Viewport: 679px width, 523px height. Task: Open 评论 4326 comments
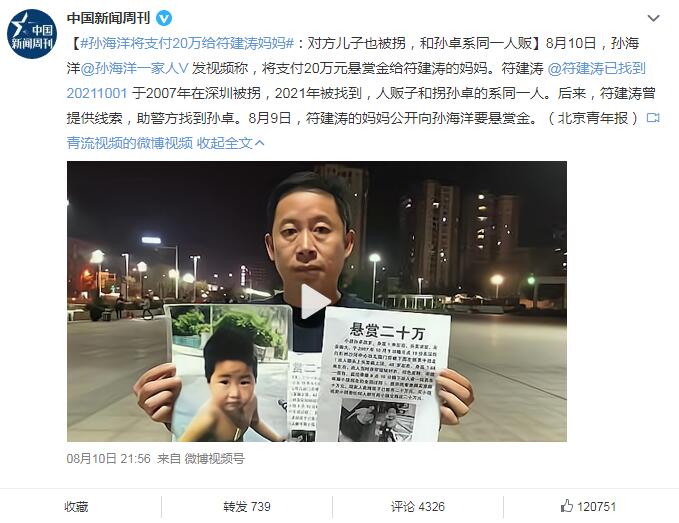tap(417, 507)
